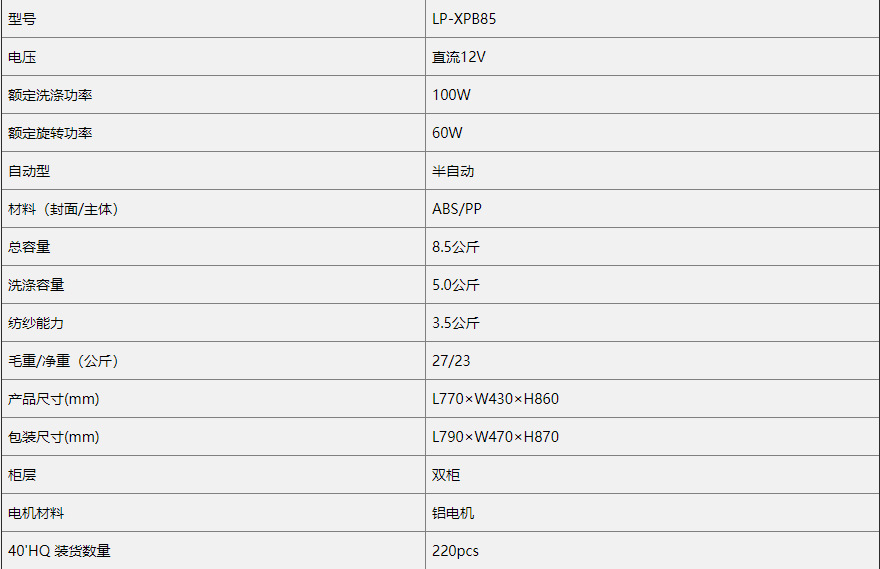Select the 220pcs loading quantity value
The width and height of the screenshot is (880, 569).
[455, 551]
